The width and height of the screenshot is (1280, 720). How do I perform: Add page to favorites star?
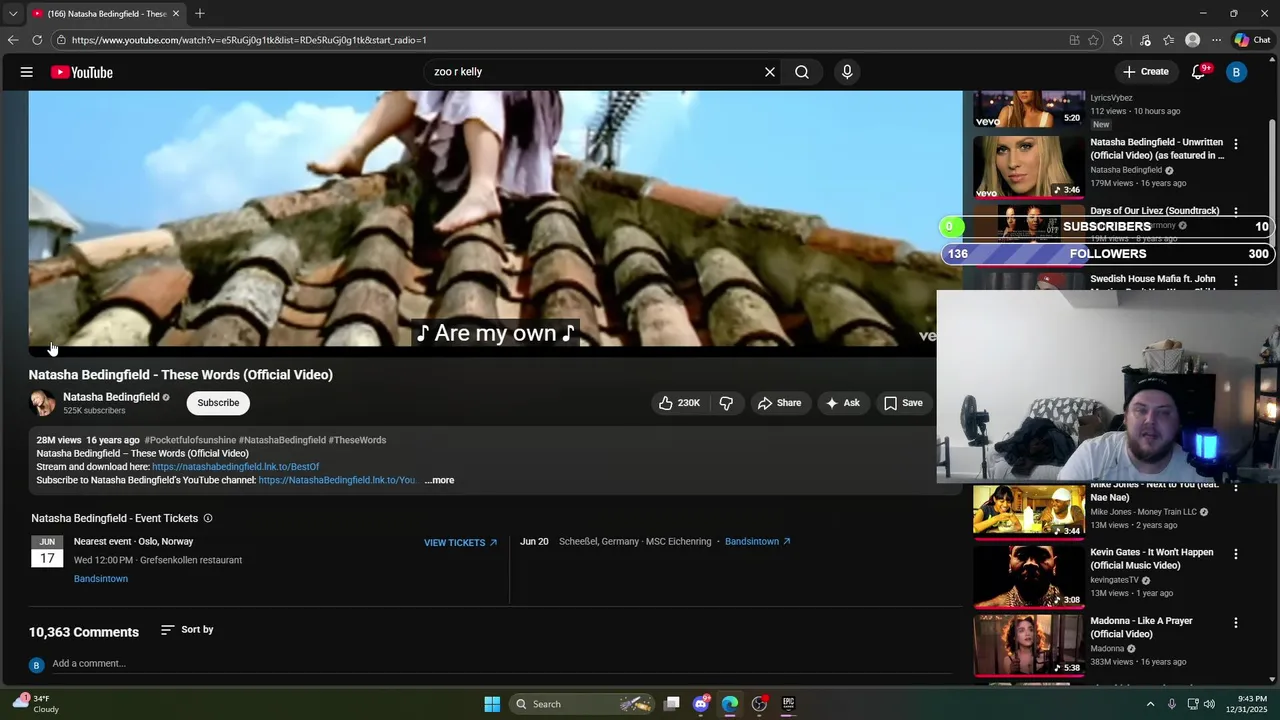click(x=1093, y=40)
